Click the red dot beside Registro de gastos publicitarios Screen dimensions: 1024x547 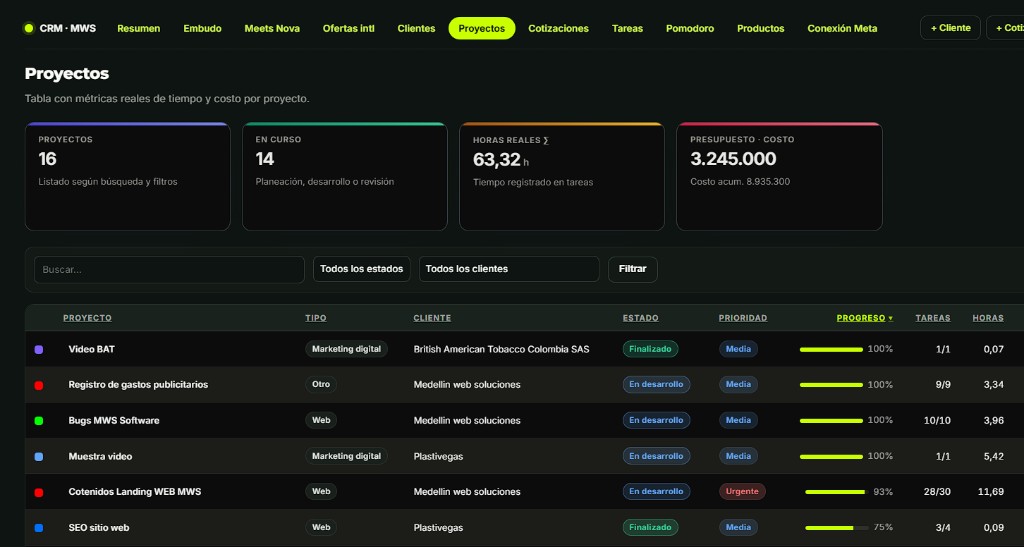(39, 386)
